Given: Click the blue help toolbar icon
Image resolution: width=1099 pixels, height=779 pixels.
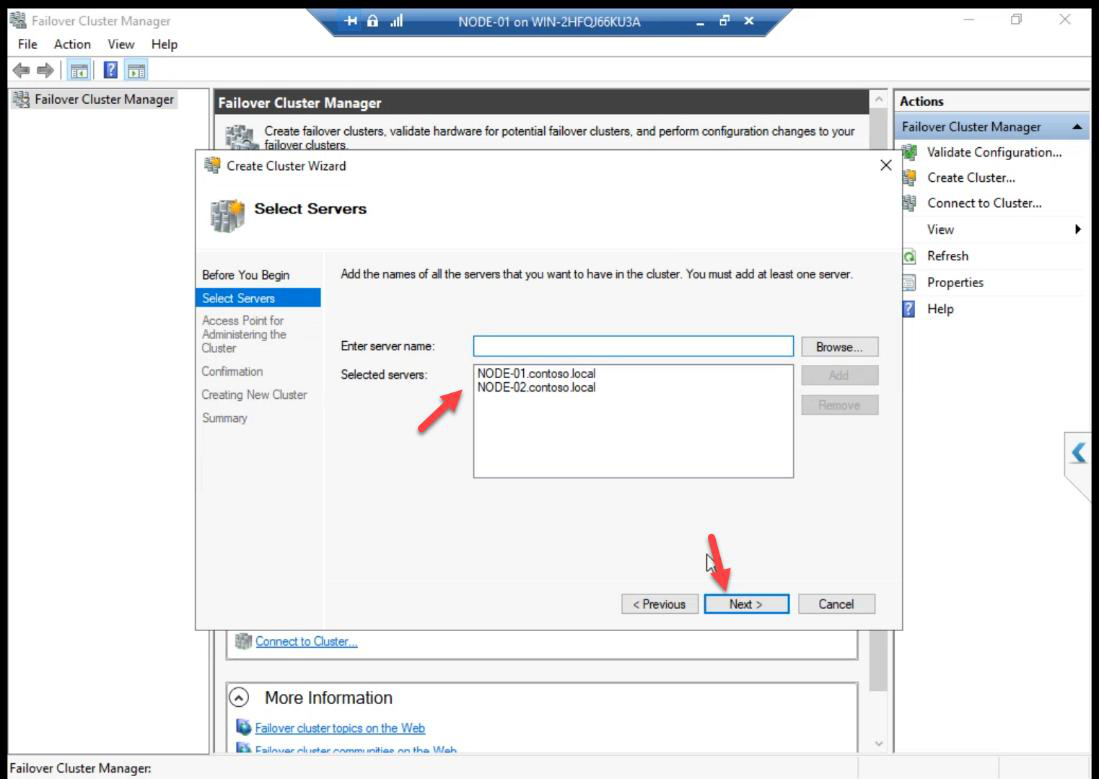Looking at the screenshot, I should [x=110, y=70].
